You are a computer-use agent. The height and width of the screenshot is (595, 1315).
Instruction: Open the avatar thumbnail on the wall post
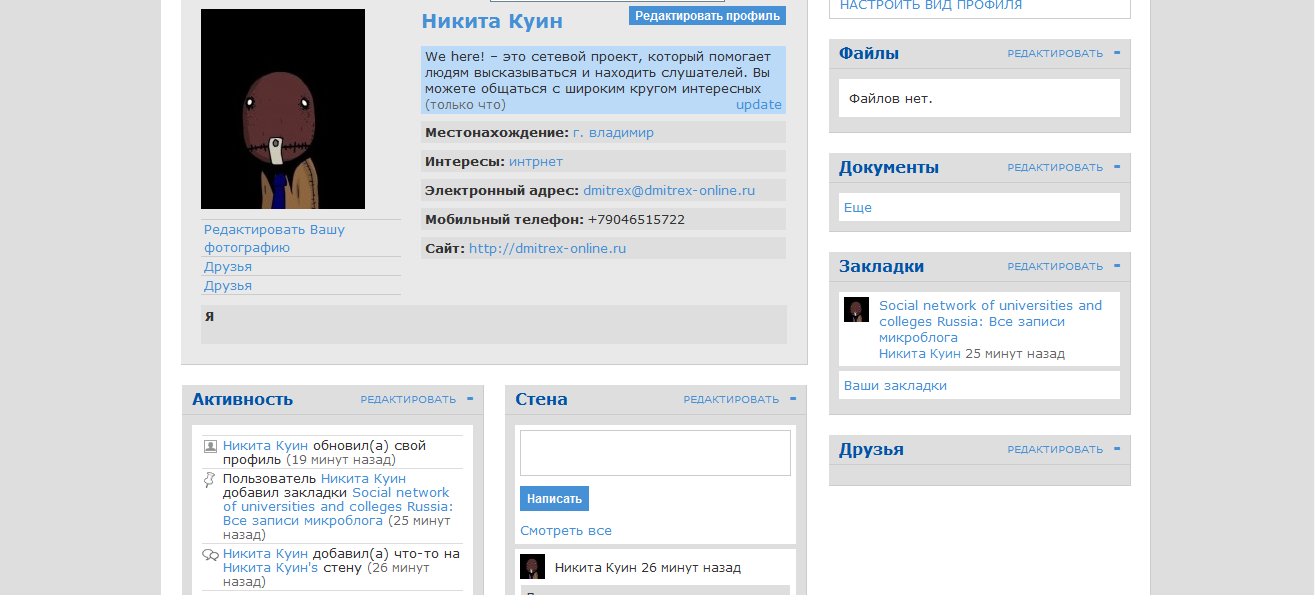pos(532,567)
